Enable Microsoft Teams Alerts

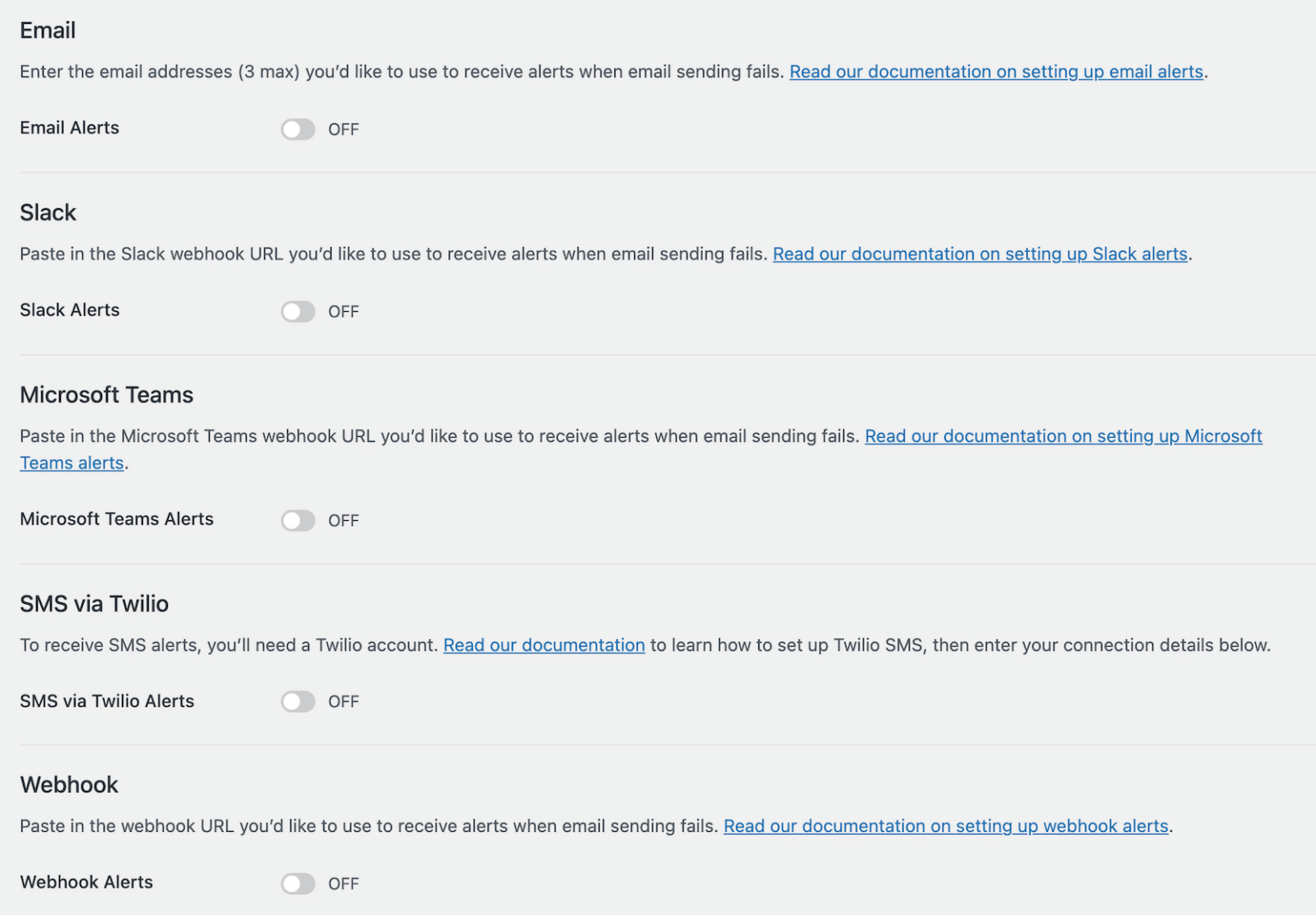click(297, 520)
